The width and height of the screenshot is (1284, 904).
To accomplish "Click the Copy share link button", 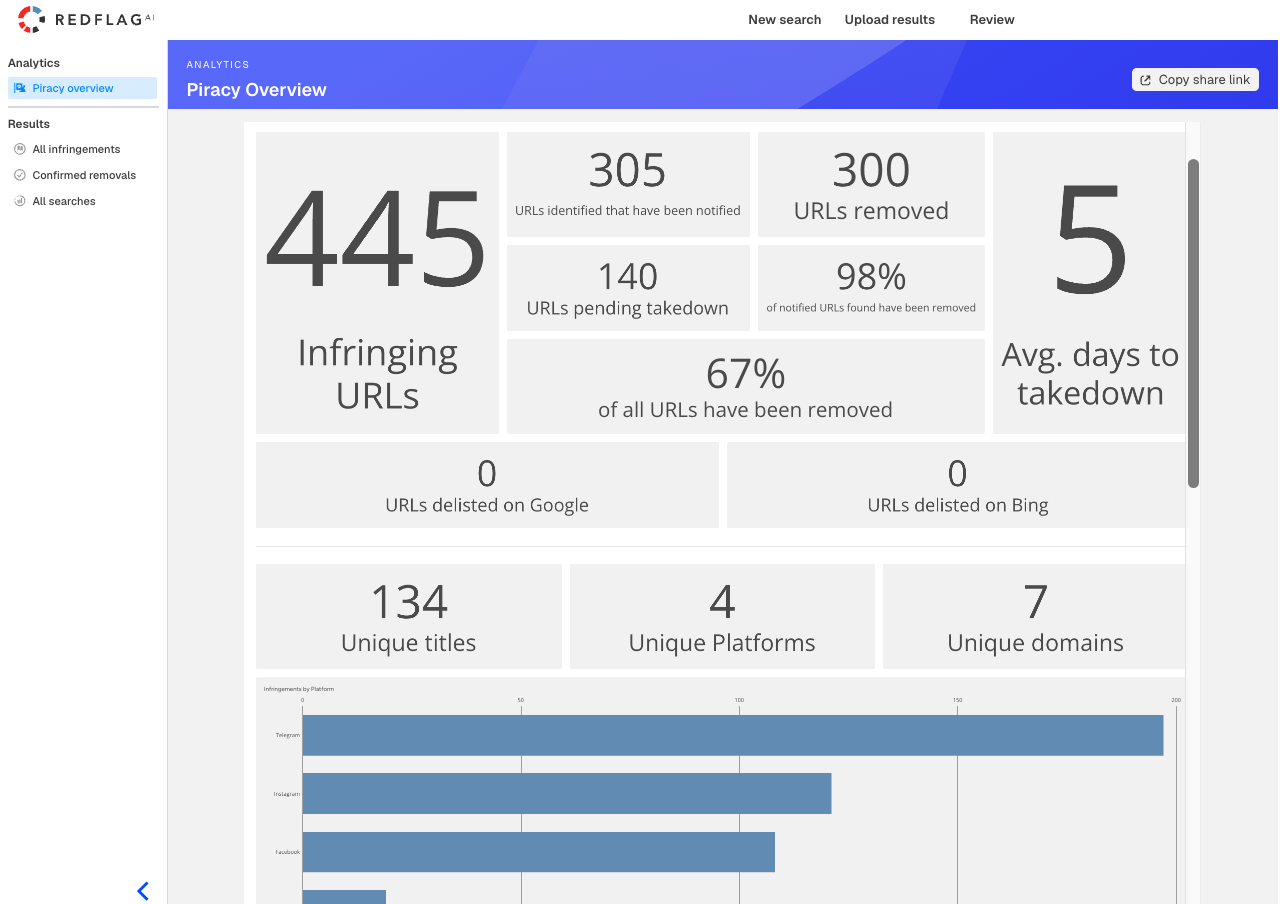I will click(1195, 80).
